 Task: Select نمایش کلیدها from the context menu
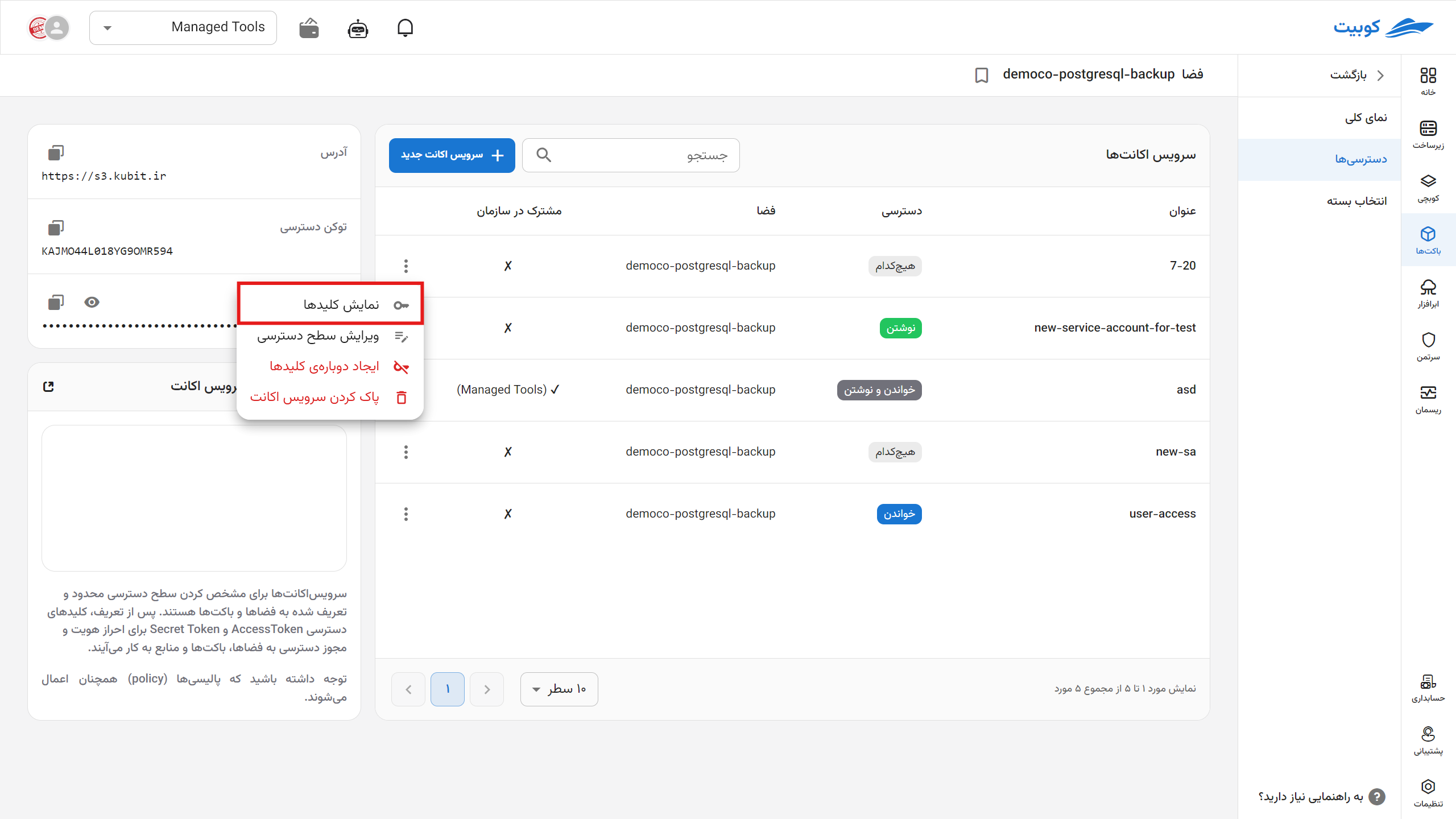click(x=330, y=305)
